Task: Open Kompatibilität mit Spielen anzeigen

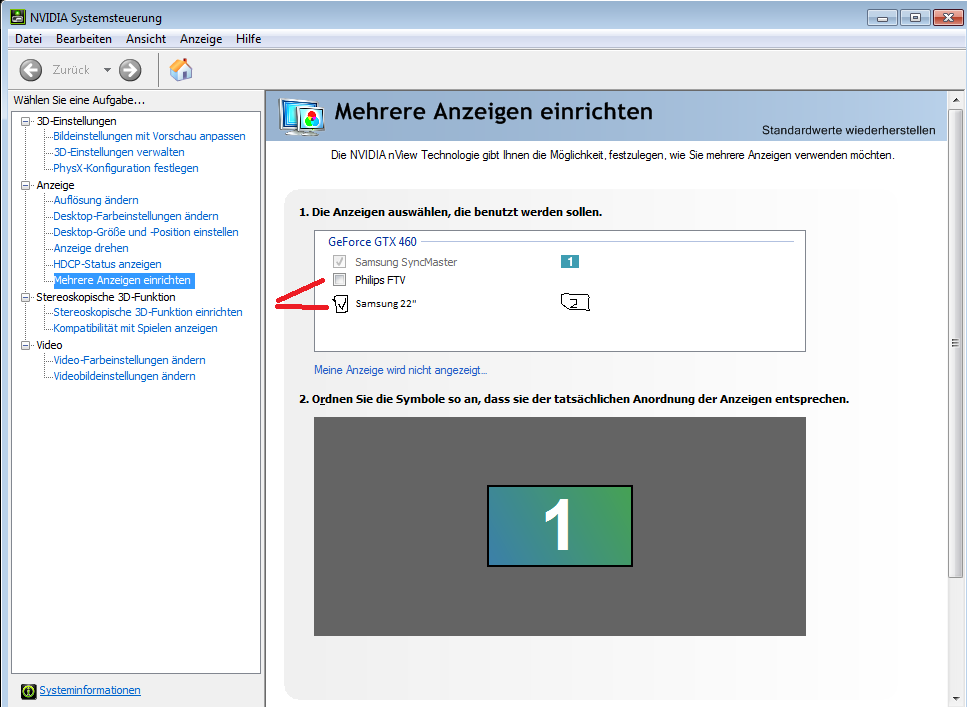Action: [135, 328]
